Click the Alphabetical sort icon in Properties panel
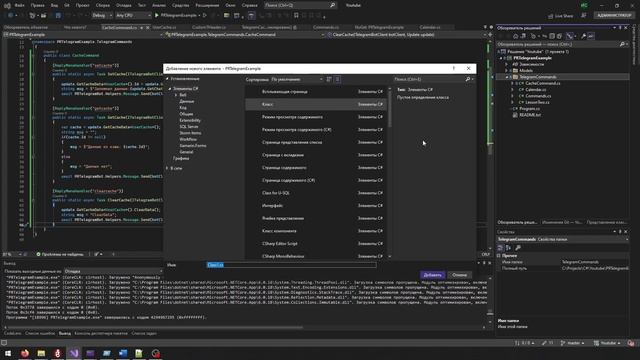Image resolution: width=640 pixels, height=360 pixels. point(509,248)
